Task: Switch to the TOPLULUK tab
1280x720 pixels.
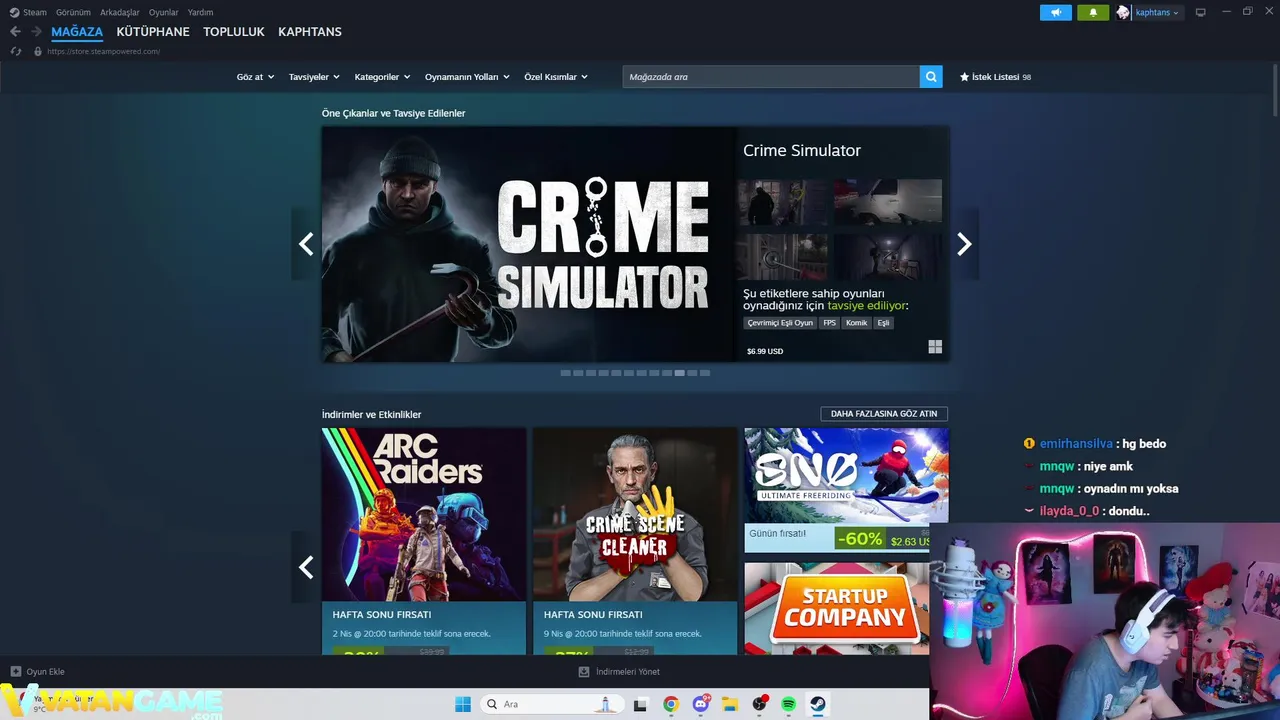Action: [234, 32]
